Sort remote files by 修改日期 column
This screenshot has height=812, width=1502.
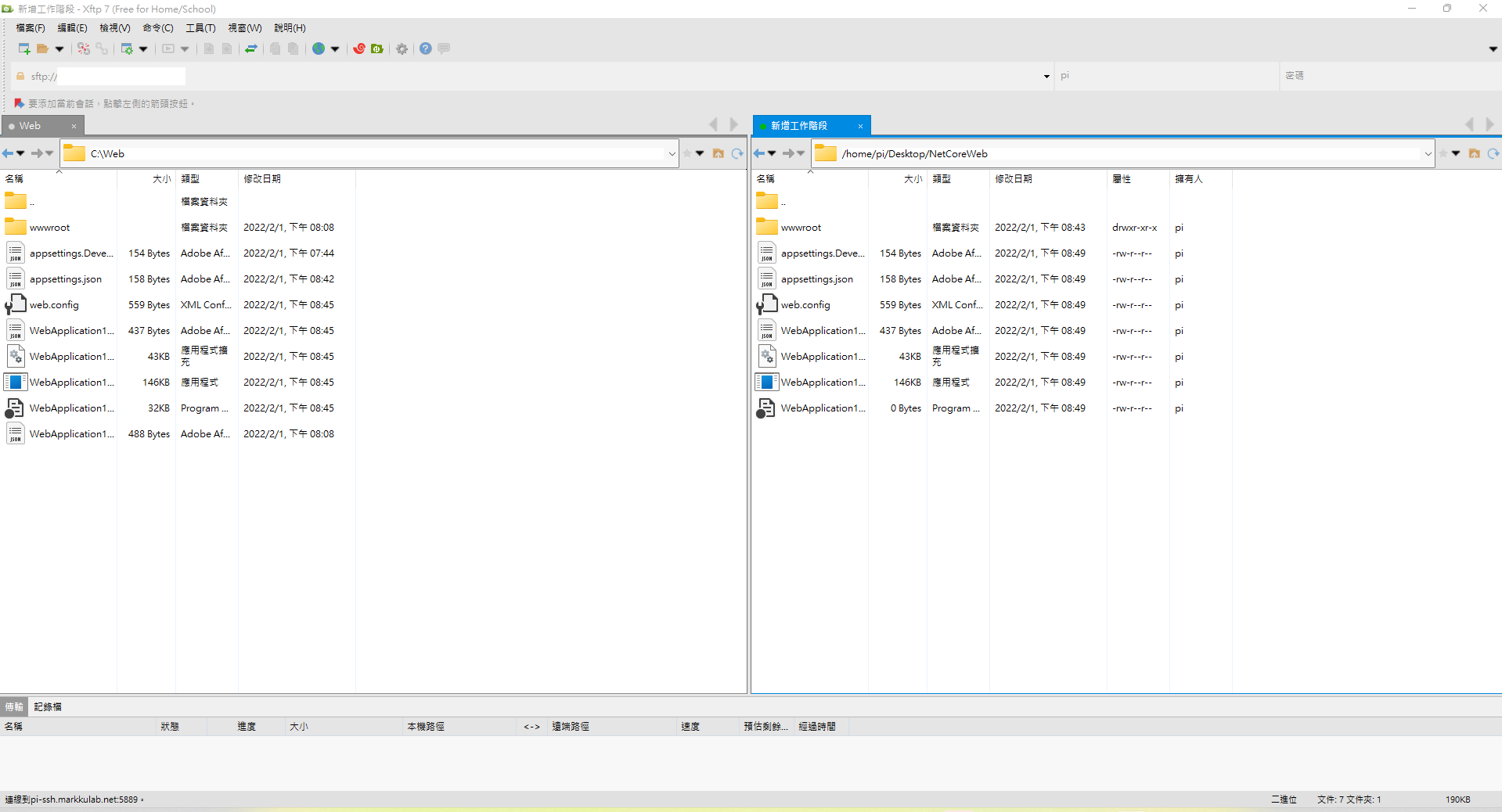pos(1014,179)
